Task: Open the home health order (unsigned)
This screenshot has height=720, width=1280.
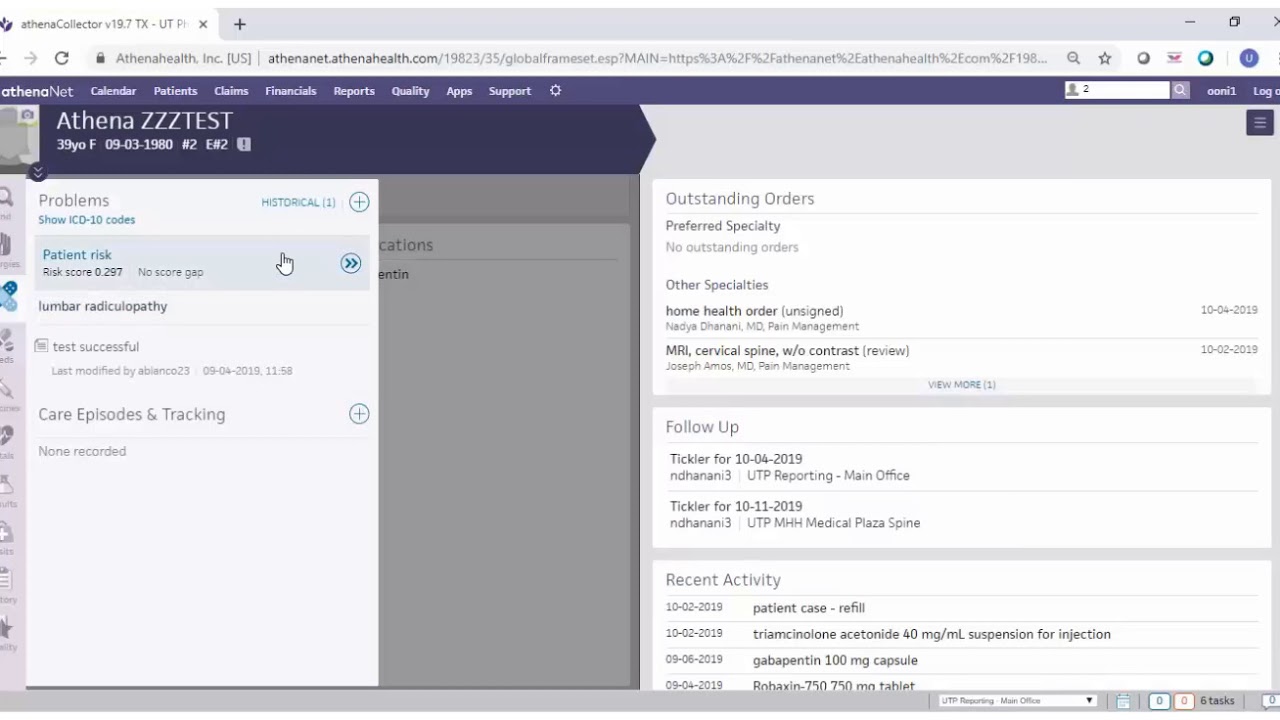Action: click(x=754, y=311)
